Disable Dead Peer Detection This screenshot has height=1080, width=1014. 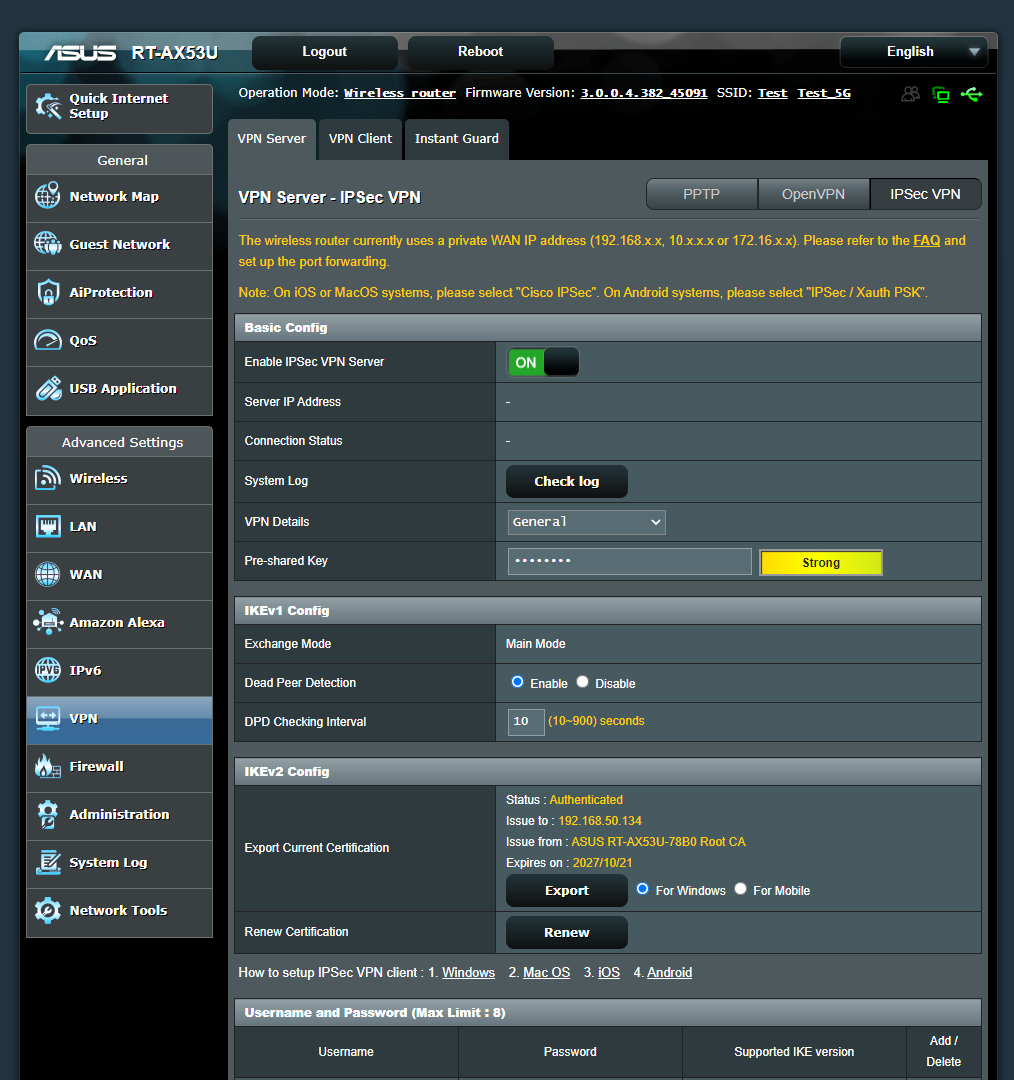point(582,681)
